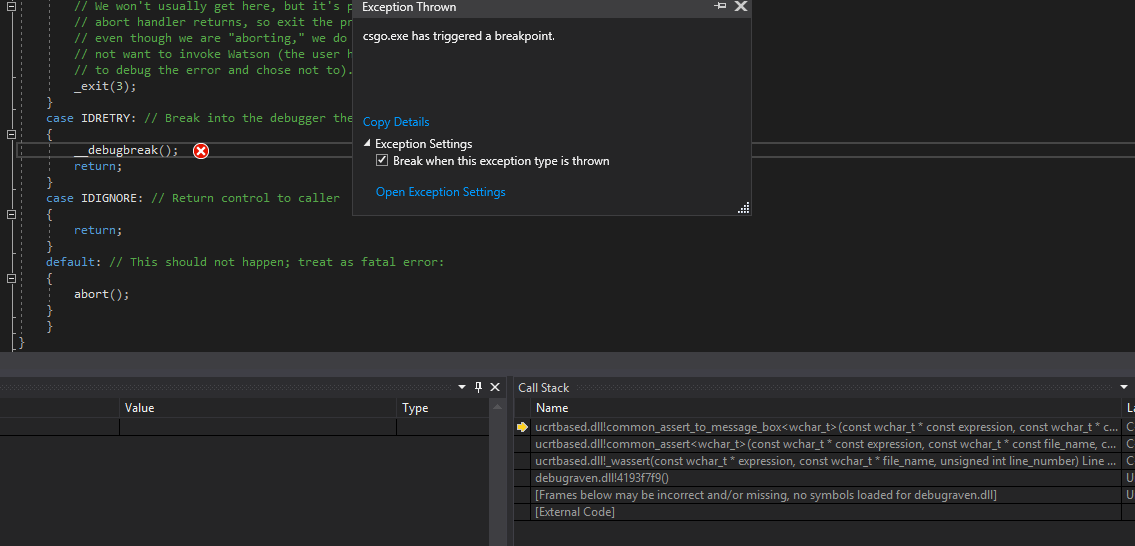Open Exception Settings via the link
Viewport: 1135px width, 546px height.
click(440, 192)
